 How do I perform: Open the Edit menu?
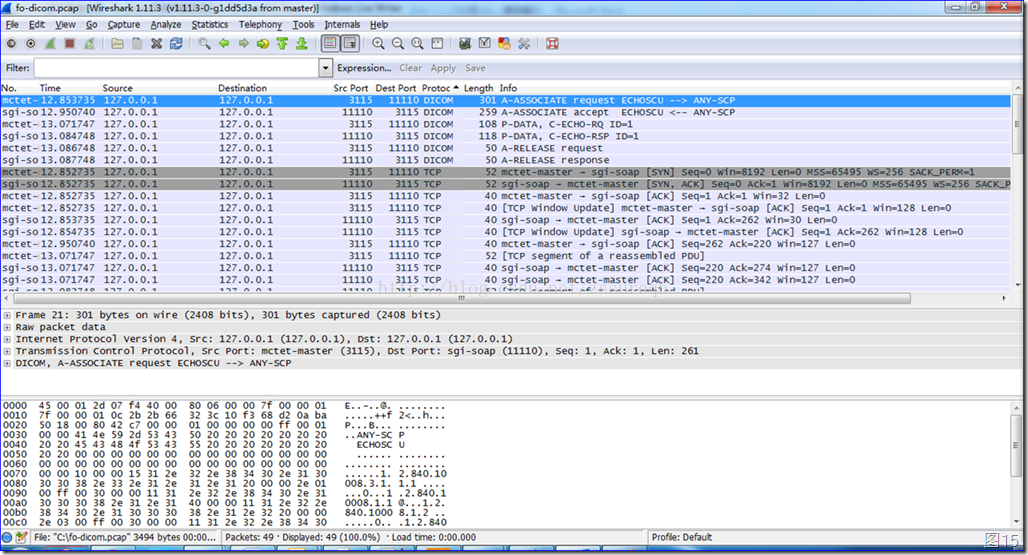[x=37, y=24]
